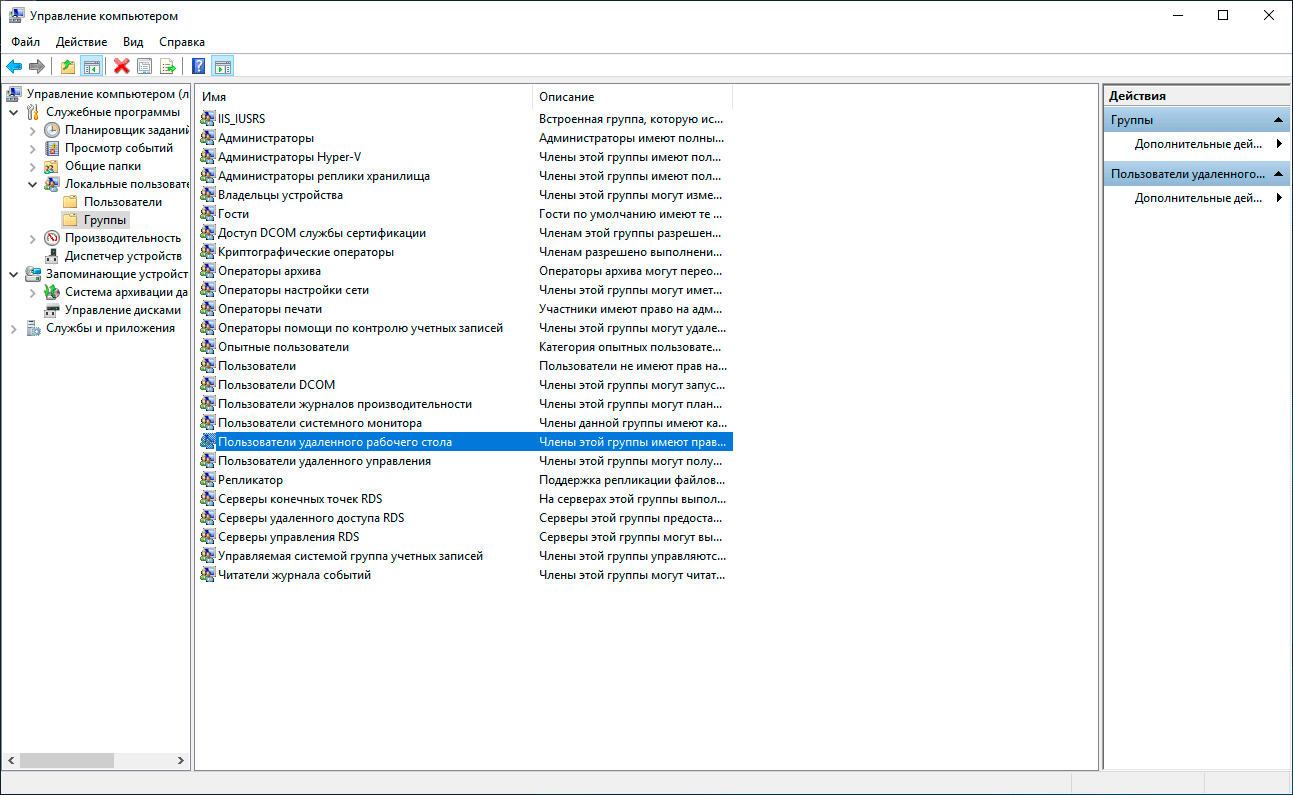Image resolution: width=1293 pixels, height=795 pixels.
Task: Select the Общие папки shared folder icon
Action: click(52, 166)
